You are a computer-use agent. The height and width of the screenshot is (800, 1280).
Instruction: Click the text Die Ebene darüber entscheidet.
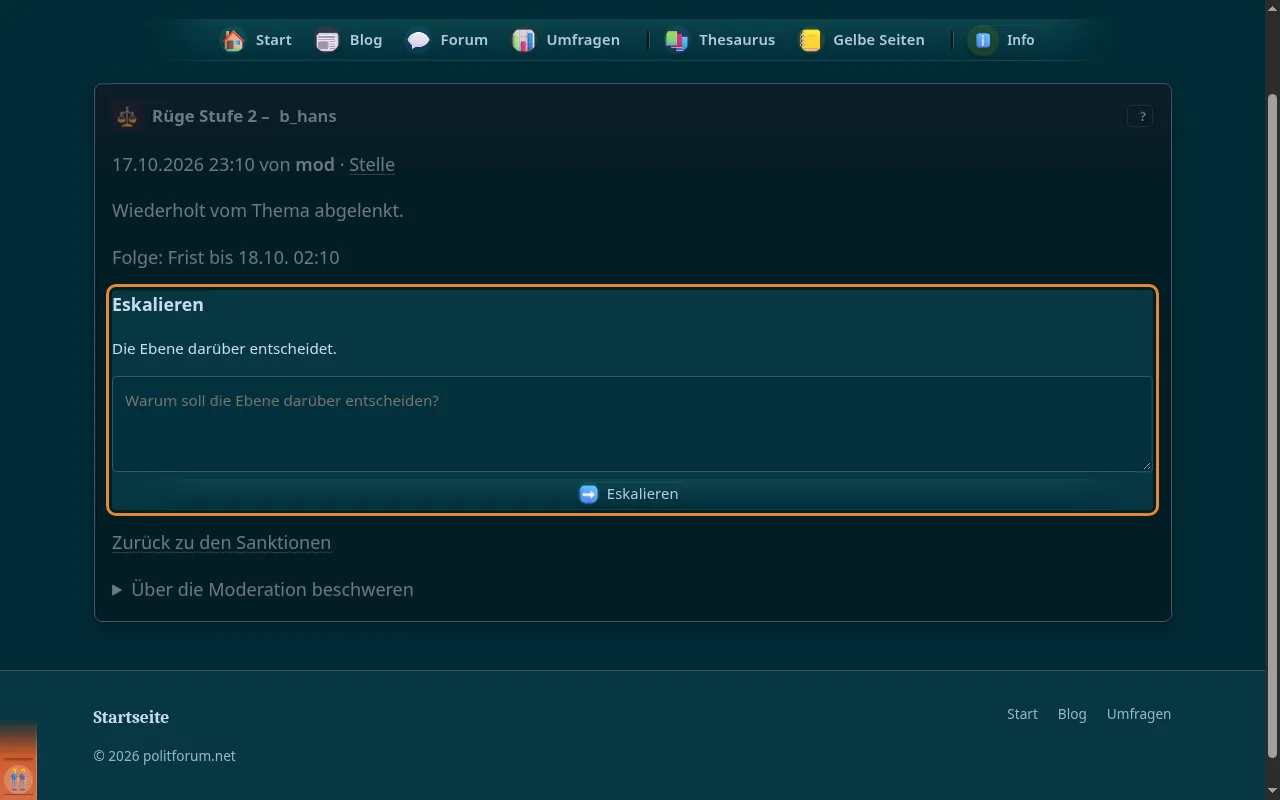click(x=224, y=349)
